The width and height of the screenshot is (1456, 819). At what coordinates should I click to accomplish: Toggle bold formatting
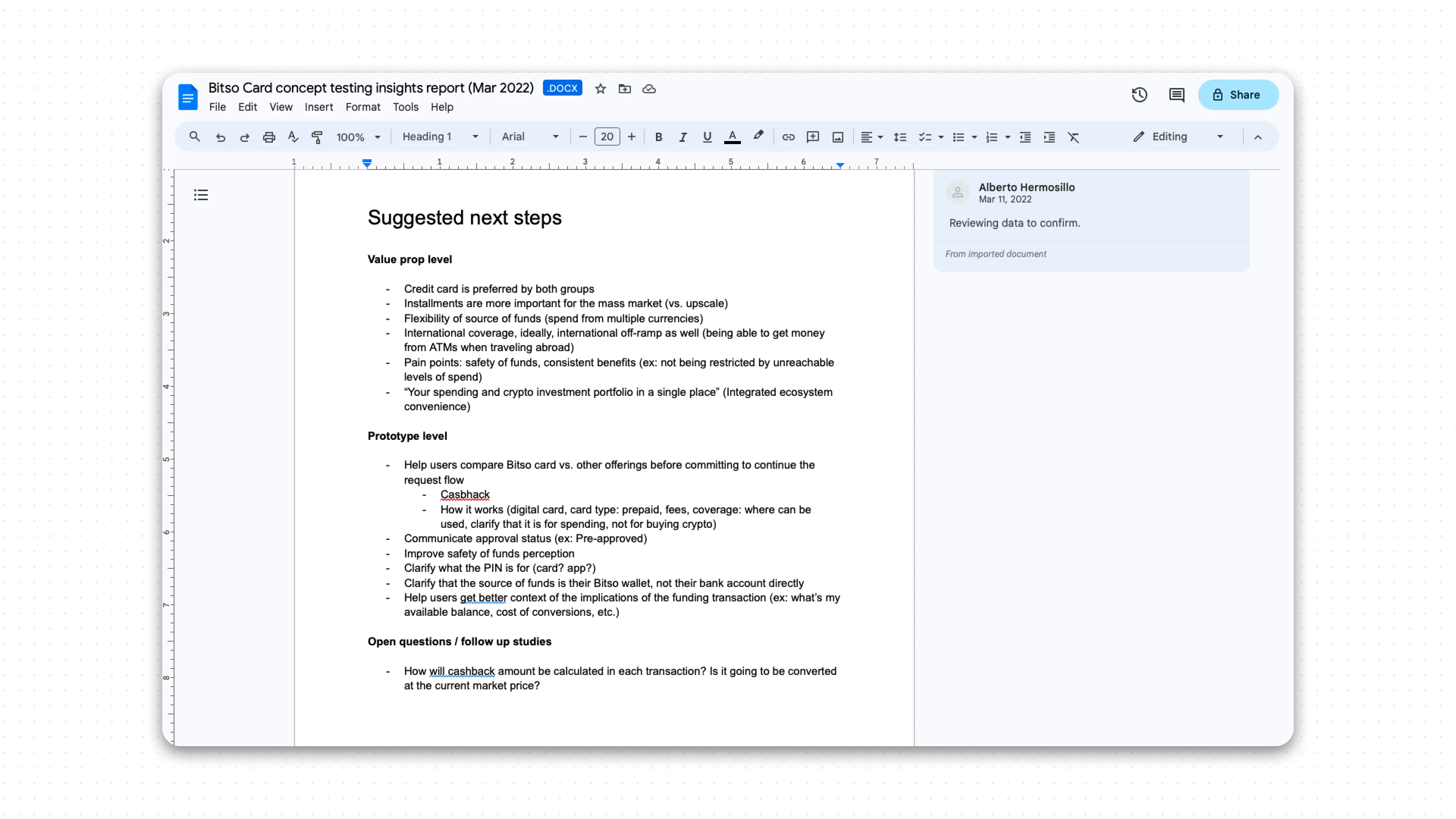coord(659,137)
